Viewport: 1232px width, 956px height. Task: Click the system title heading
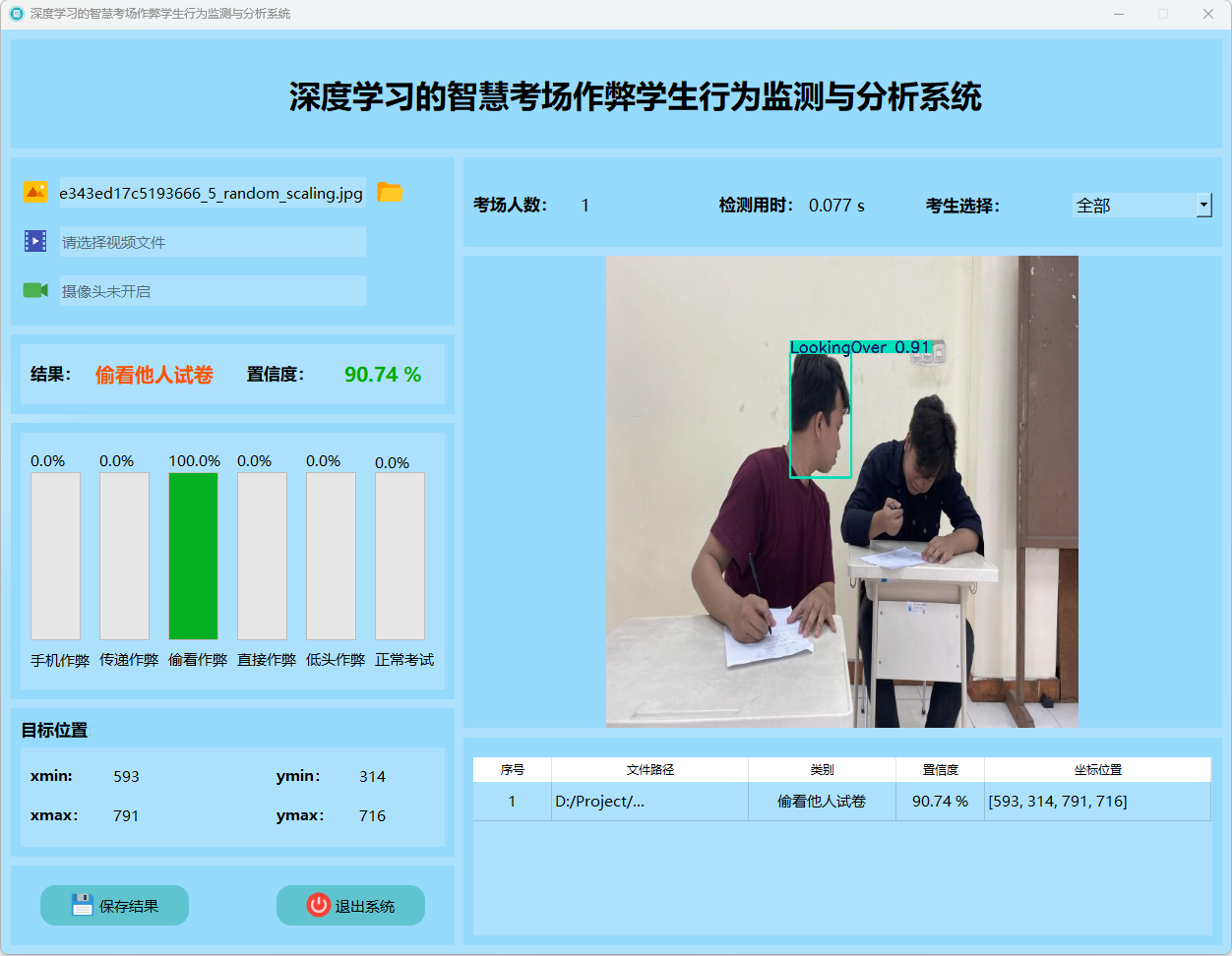pos(636,96)
